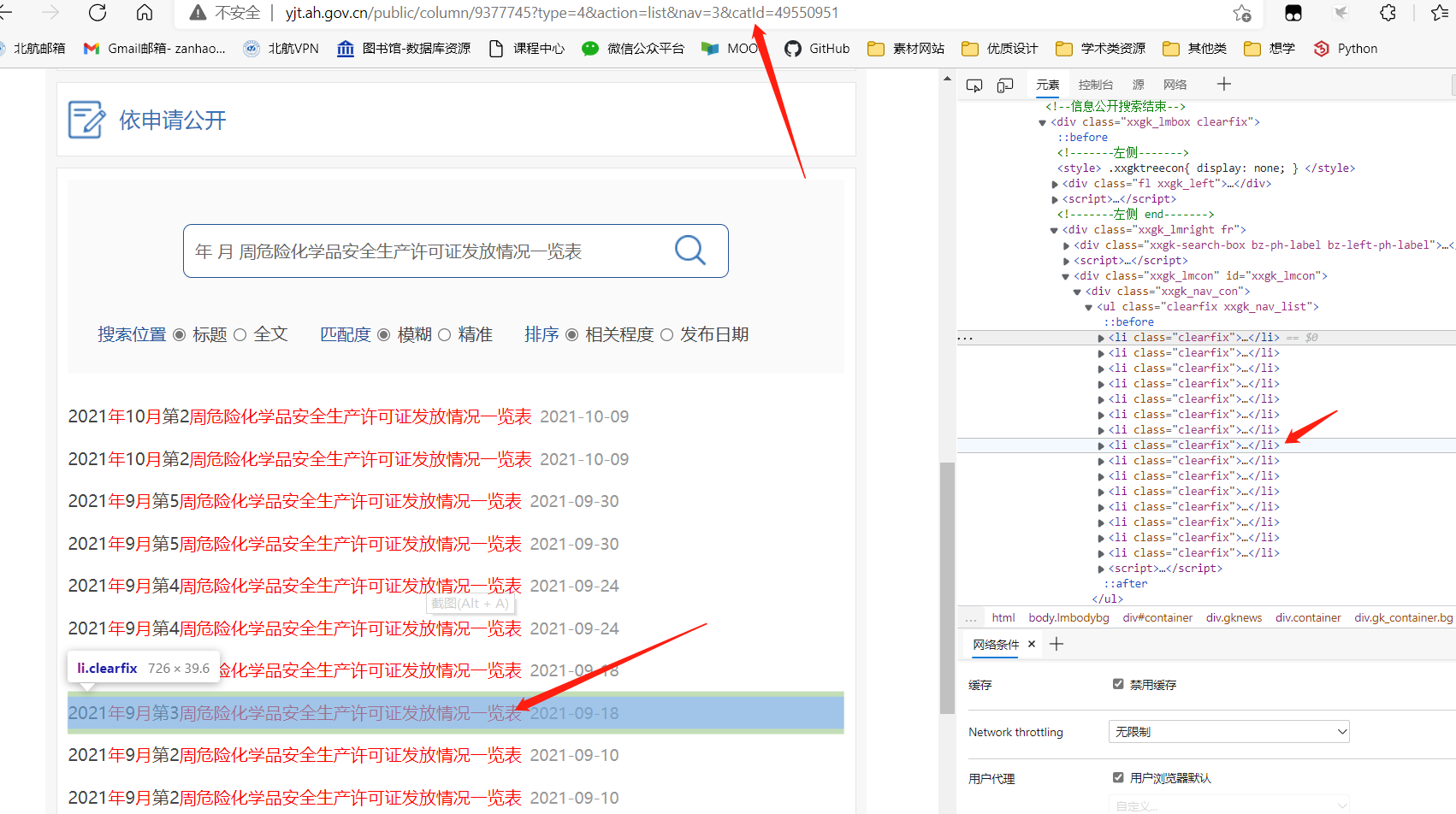
Task: Select div.container in the DOM breadcrumb
Action: pos(1308,617)
